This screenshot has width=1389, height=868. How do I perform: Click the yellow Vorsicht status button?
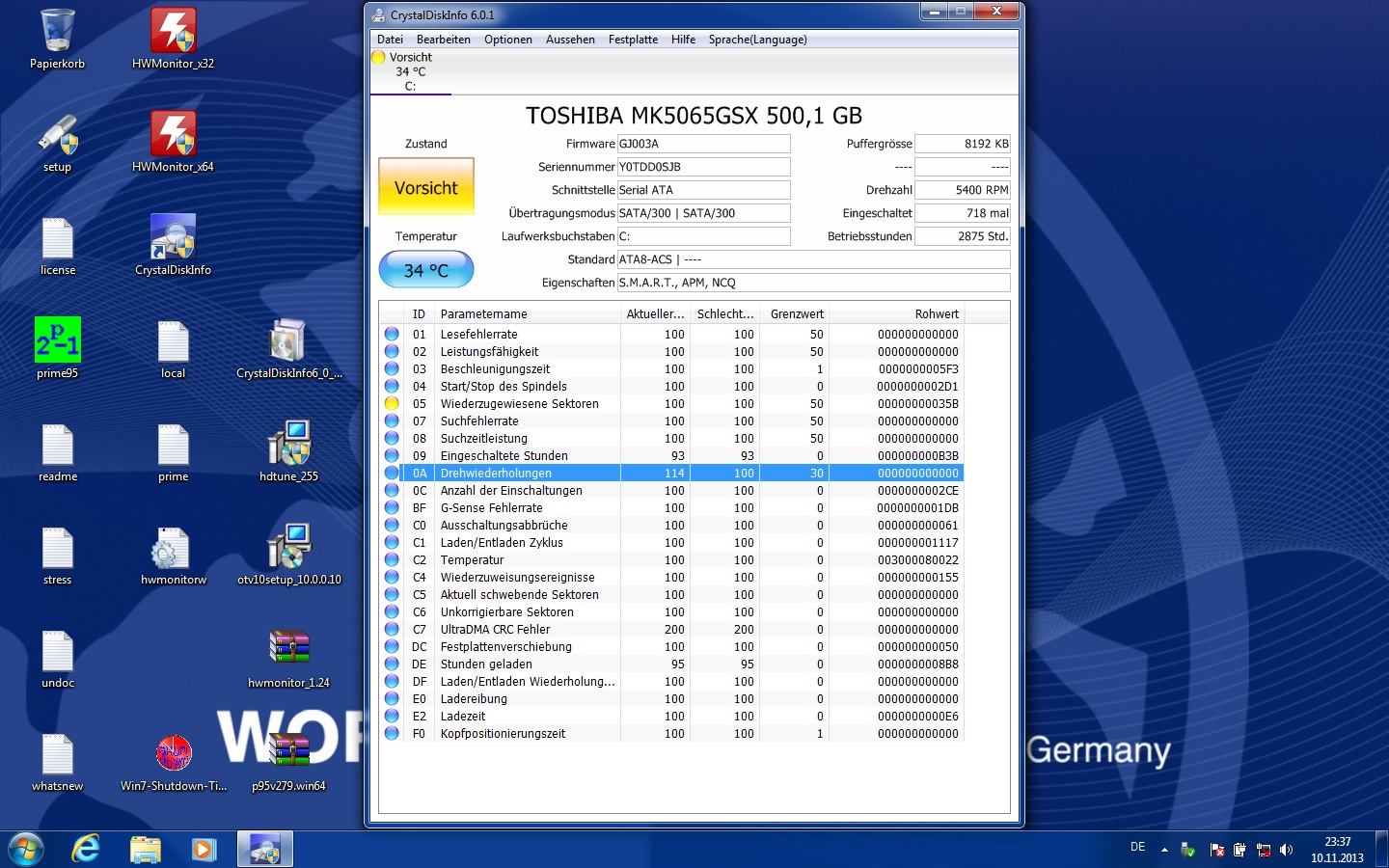(426, 187)
